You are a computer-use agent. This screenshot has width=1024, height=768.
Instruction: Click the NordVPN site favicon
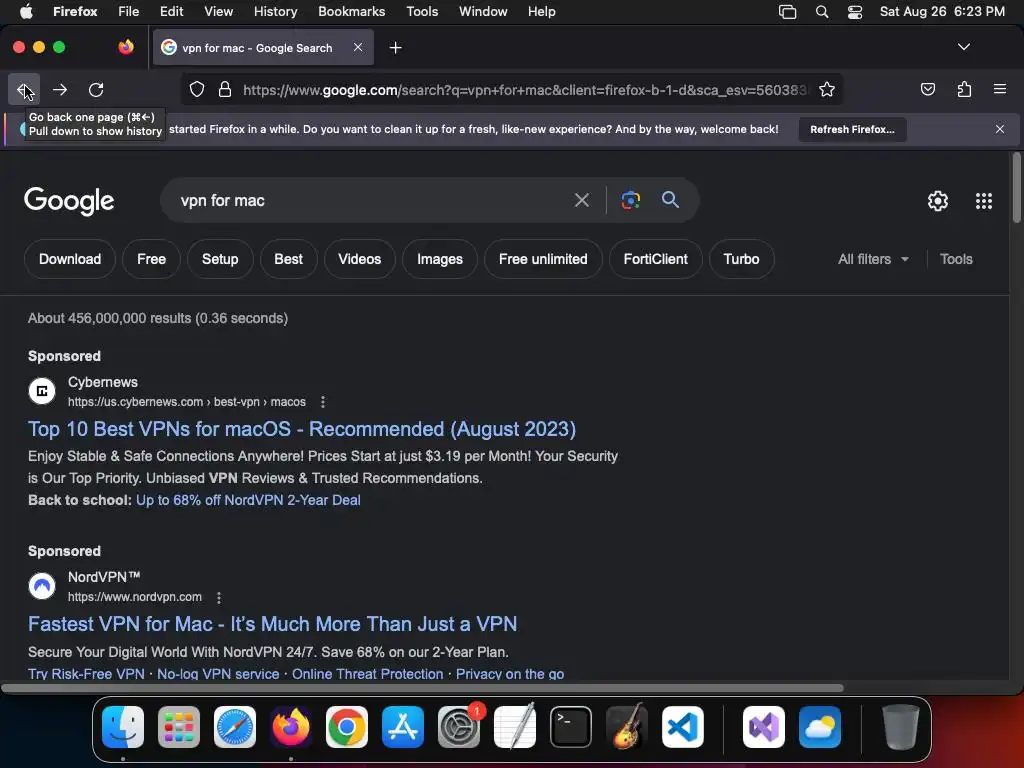tap(42, 586)
